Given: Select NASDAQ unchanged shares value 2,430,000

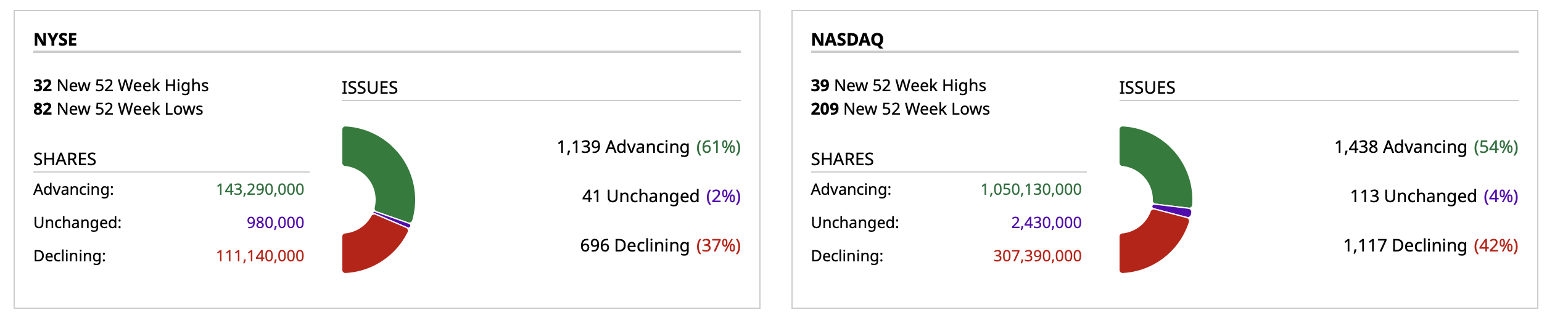Looking at the screenshot, I should click(x=1046, y=223).
